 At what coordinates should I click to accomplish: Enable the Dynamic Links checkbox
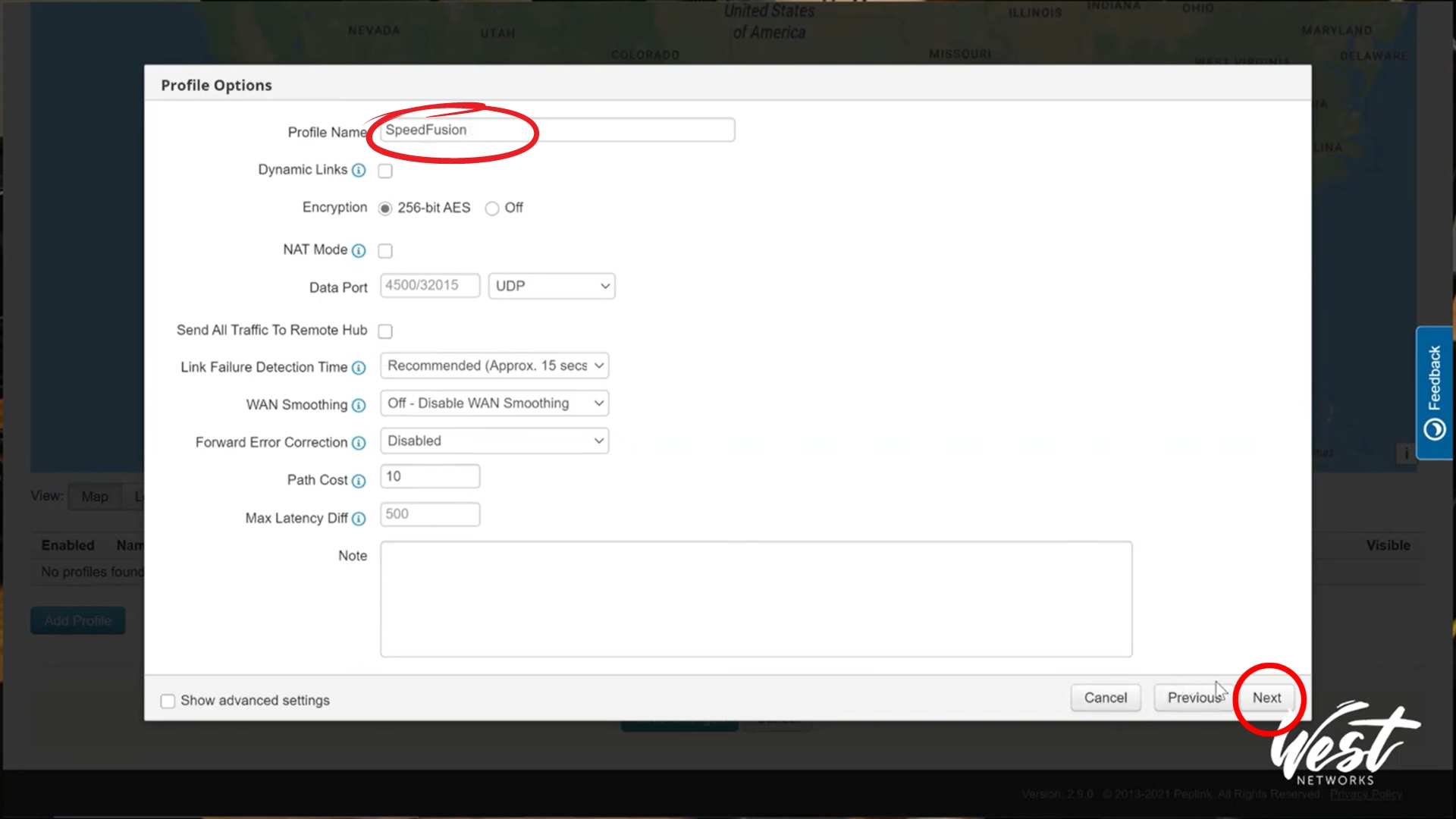coord(385,171)
